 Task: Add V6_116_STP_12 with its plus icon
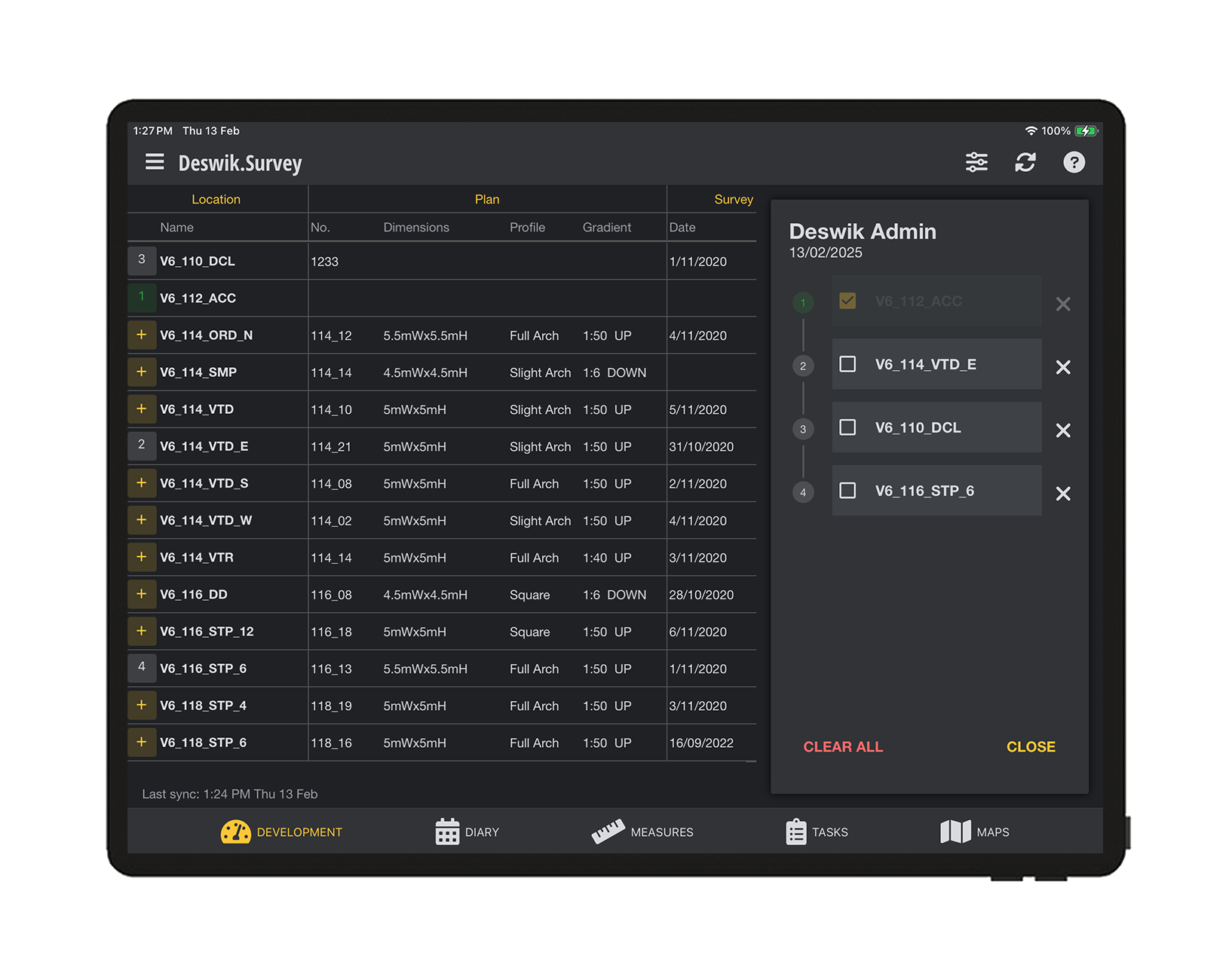coord(142,631)
